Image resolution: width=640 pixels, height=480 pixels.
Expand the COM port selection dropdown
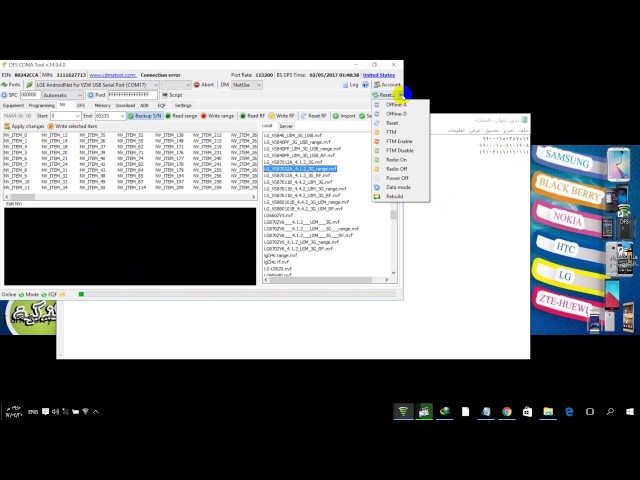156,85
